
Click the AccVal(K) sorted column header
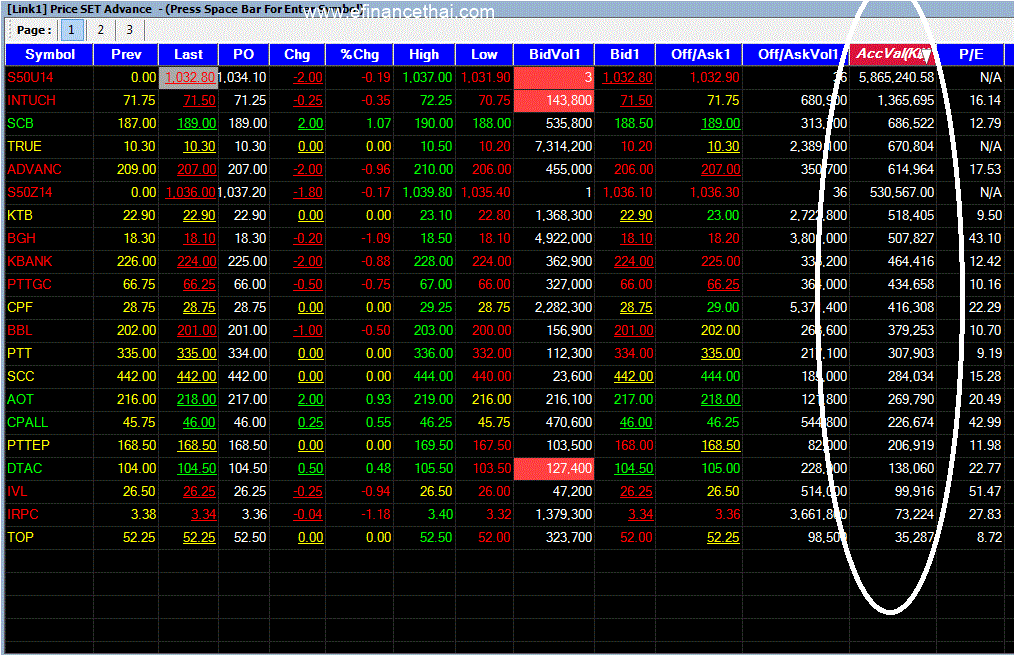pos(892,54)
